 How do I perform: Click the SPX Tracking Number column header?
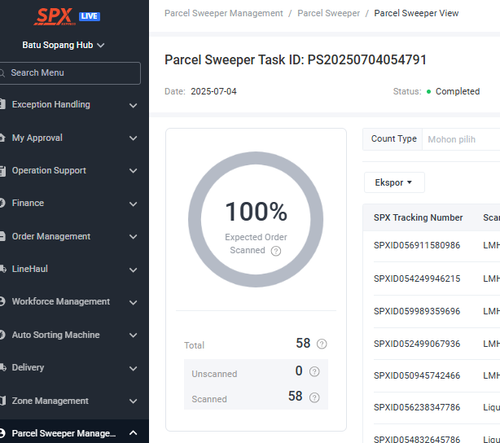(418, 218)
